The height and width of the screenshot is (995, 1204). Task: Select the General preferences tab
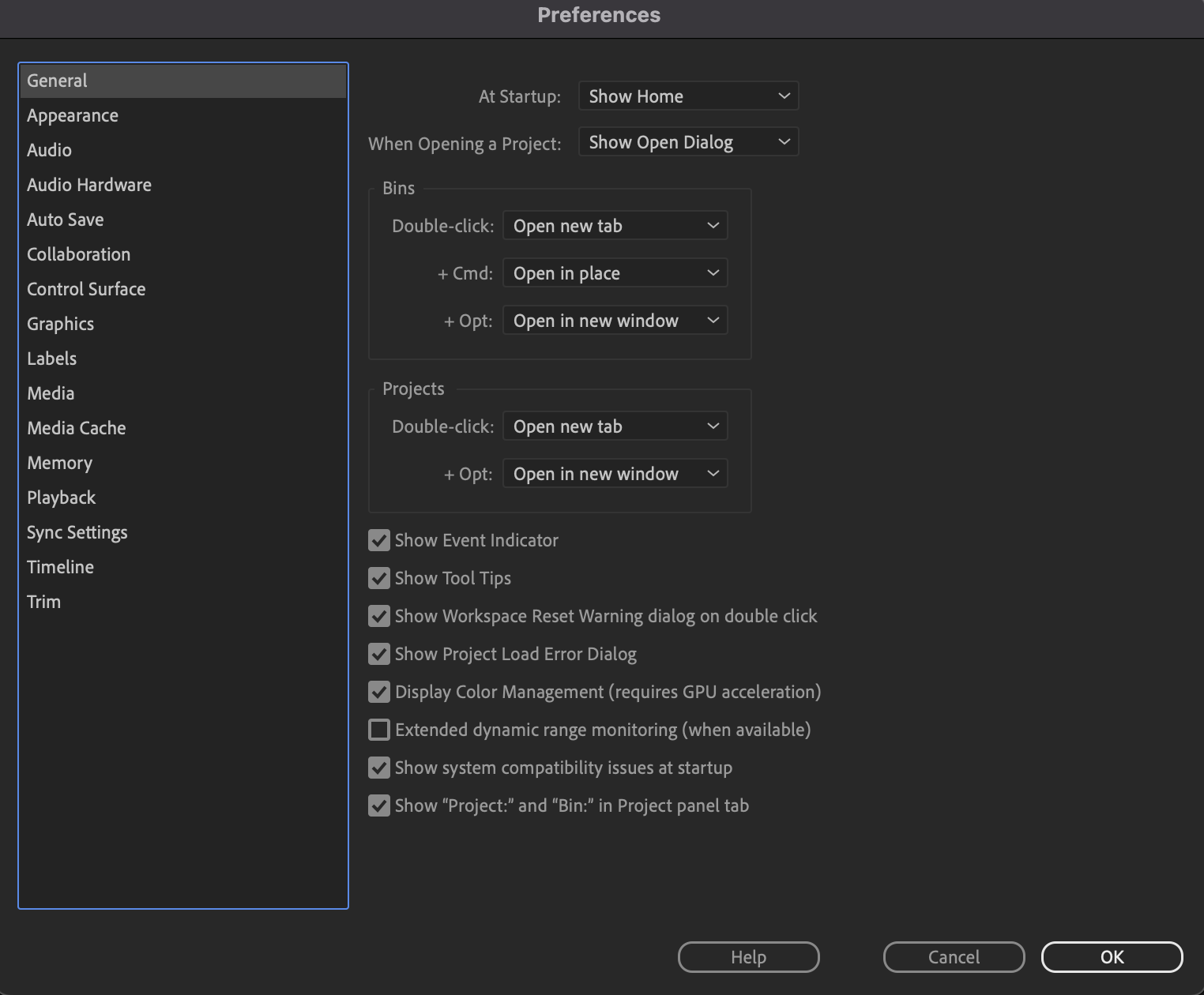point(57,80)
